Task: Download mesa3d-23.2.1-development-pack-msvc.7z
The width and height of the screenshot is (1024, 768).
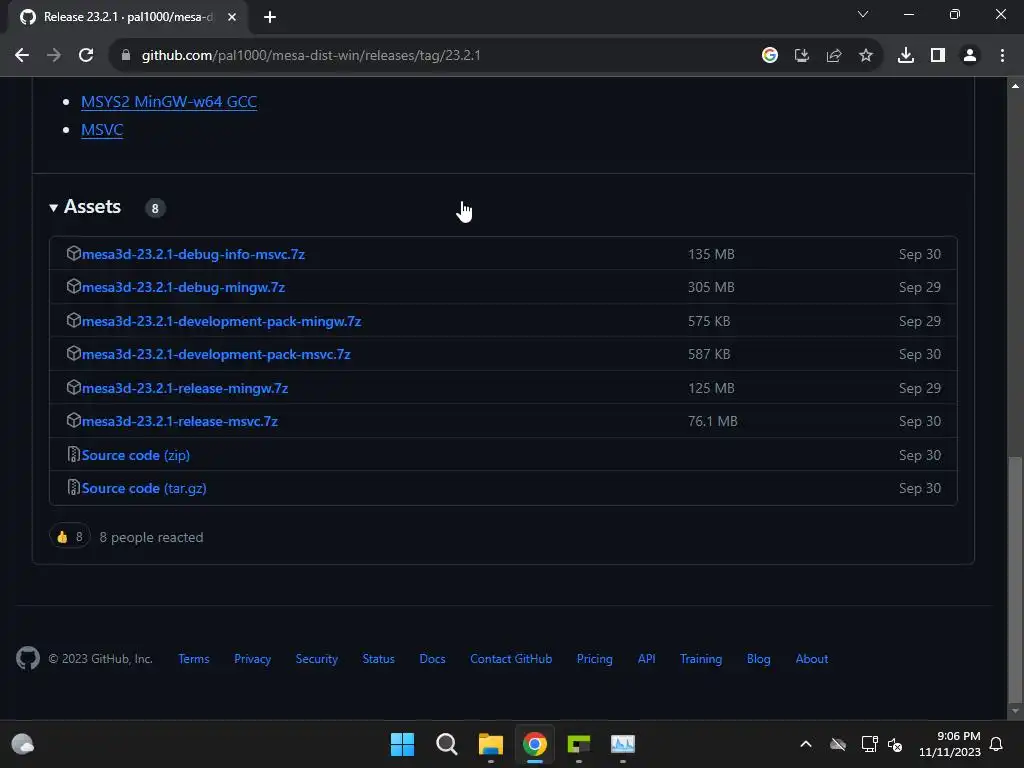Action: [216, 354]
